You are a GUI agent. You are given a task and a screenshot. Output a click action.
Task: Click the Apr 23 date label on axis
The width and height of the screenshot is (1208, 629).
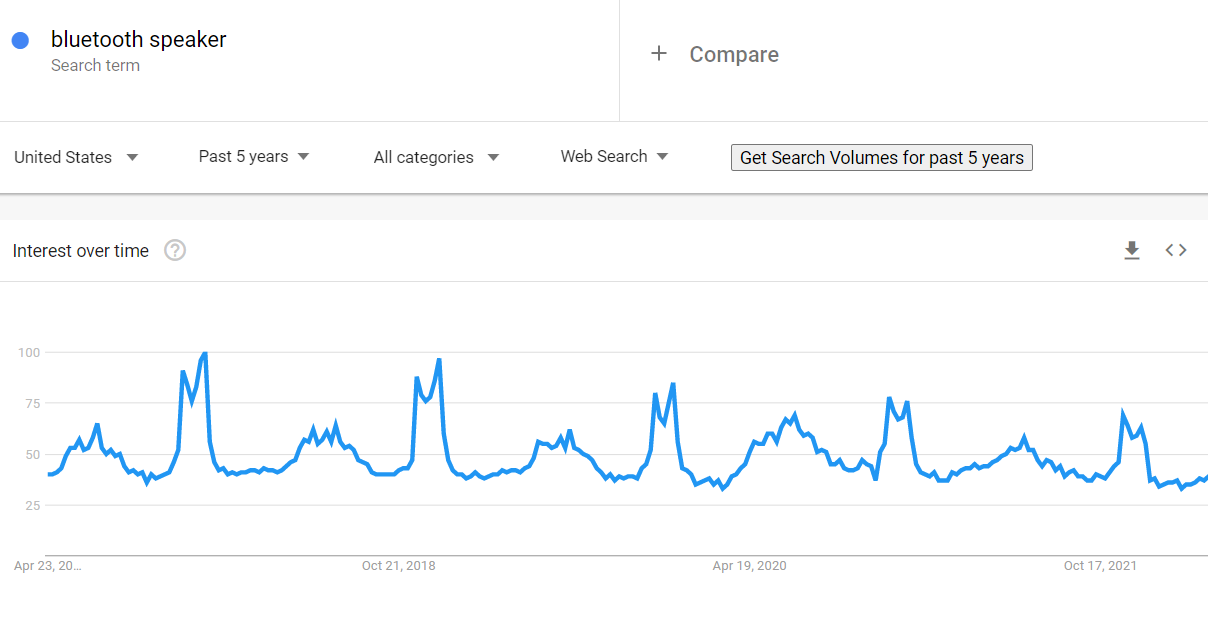point(48,566)
